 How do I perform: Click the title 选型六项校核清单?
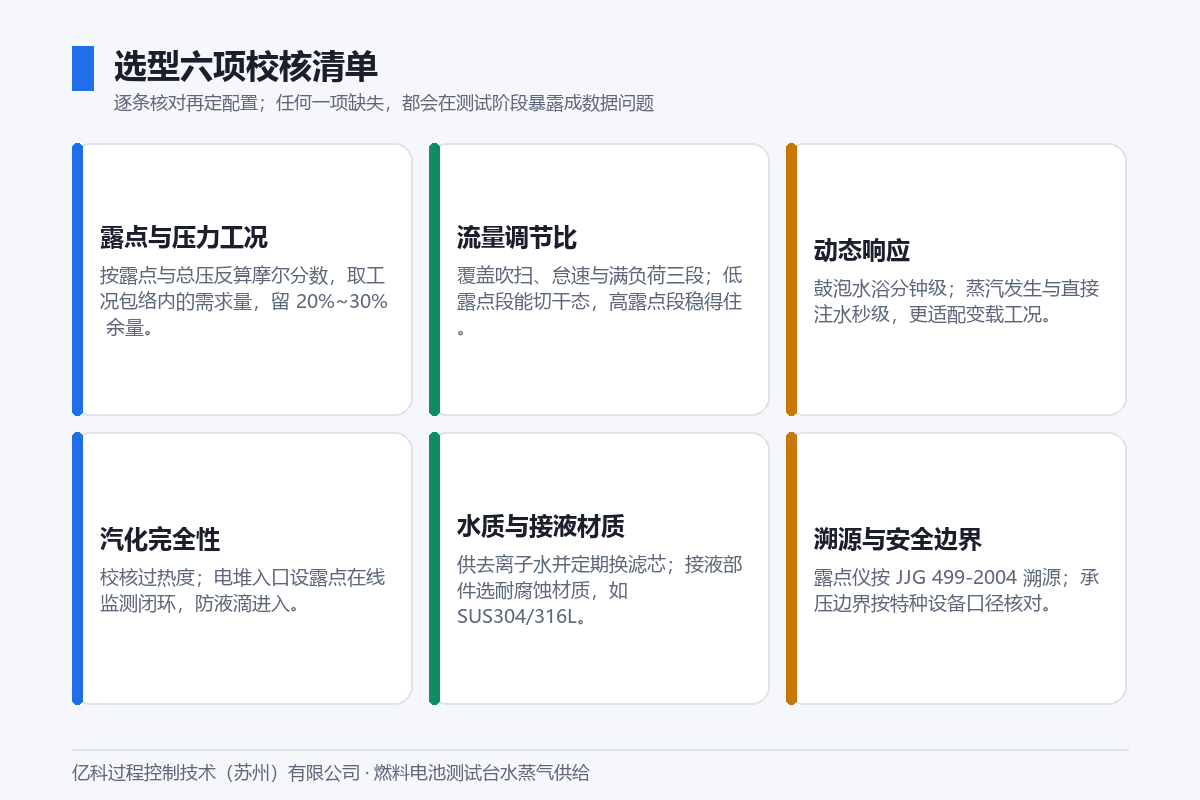[x=246, y=67]
